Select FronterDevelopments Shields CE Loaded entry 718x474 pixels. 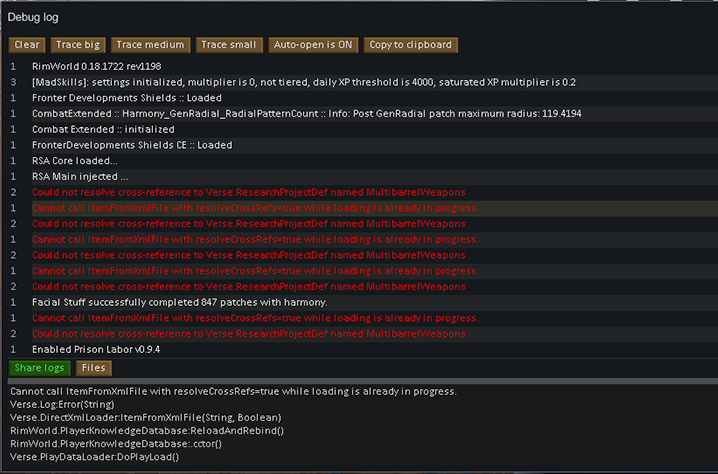[x=132, y=145]
